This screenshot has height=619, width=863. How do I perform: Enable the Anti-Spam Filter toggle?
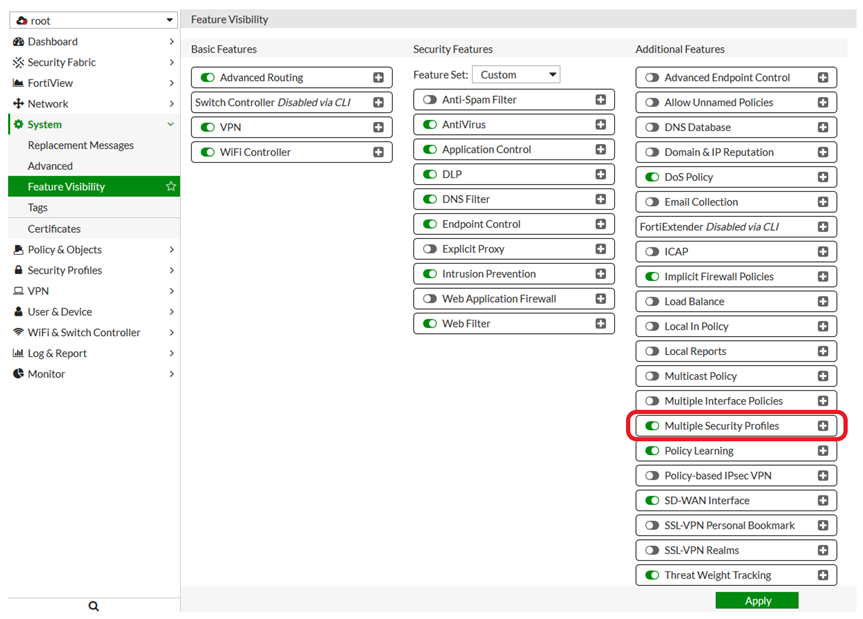point(430,100)
